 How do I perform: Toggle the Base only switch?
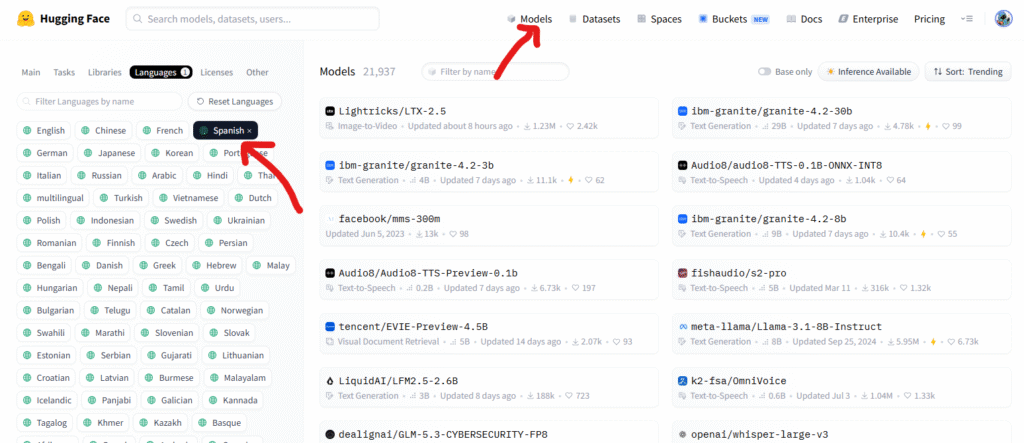(x=764, y=72)
